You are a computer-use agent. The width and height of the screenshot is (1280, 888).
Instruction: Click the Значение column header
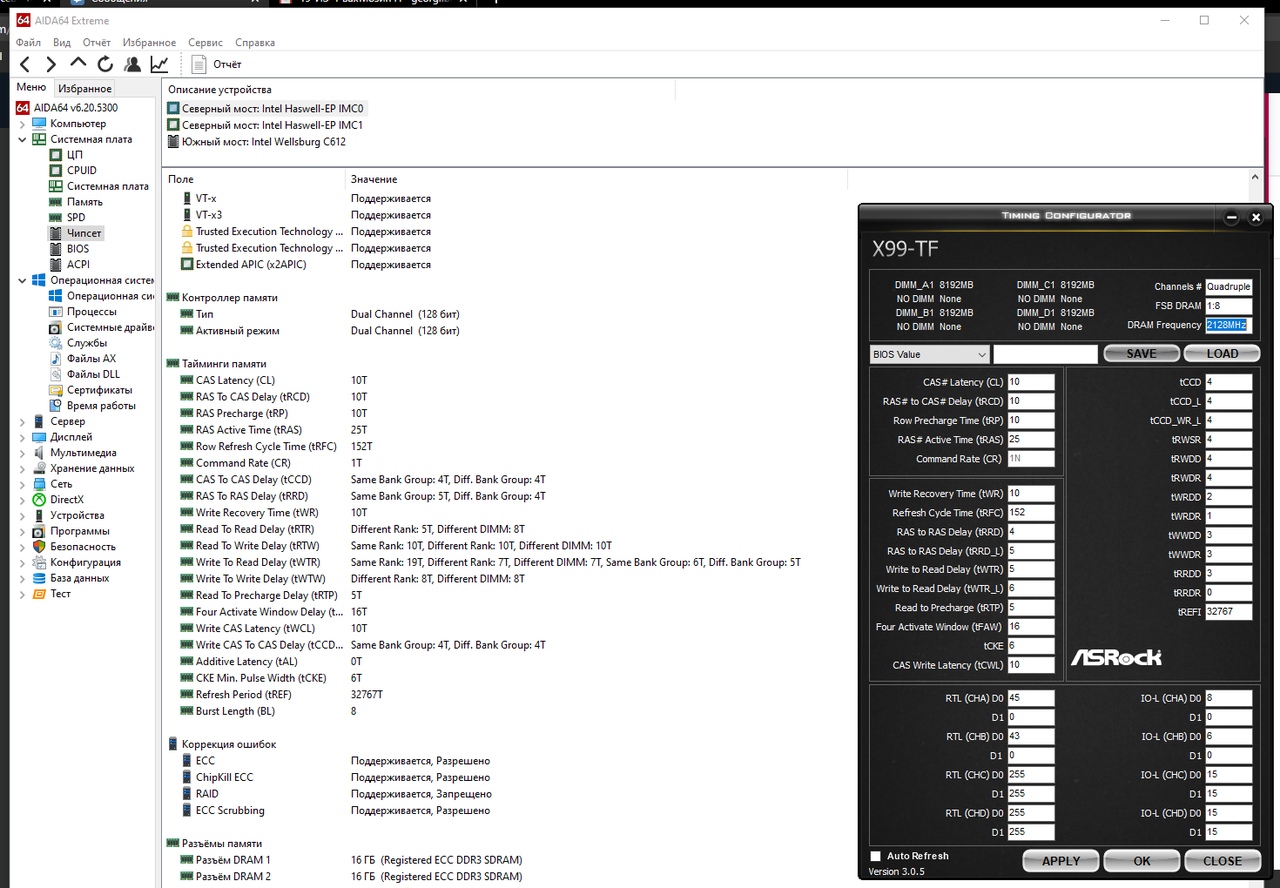point(596,179)
